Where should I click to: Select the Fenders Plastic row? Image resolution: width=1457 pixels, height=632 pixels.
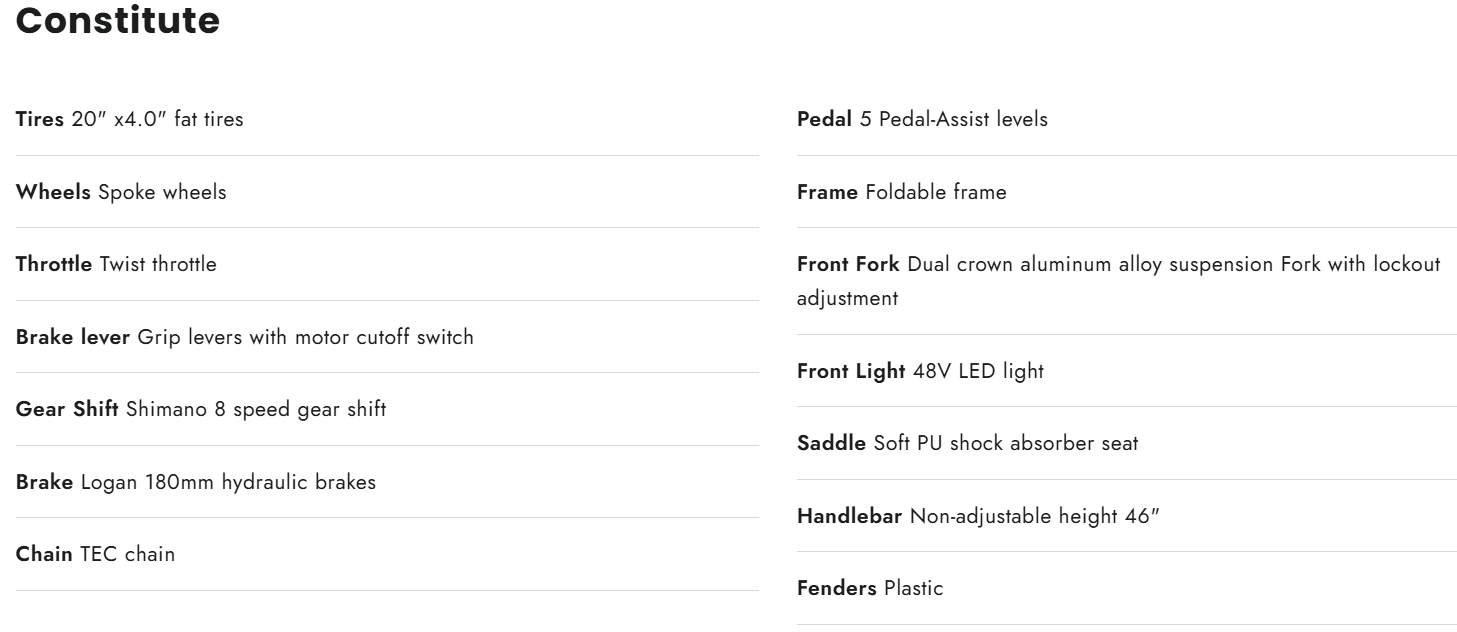click(x=870, y=588)
